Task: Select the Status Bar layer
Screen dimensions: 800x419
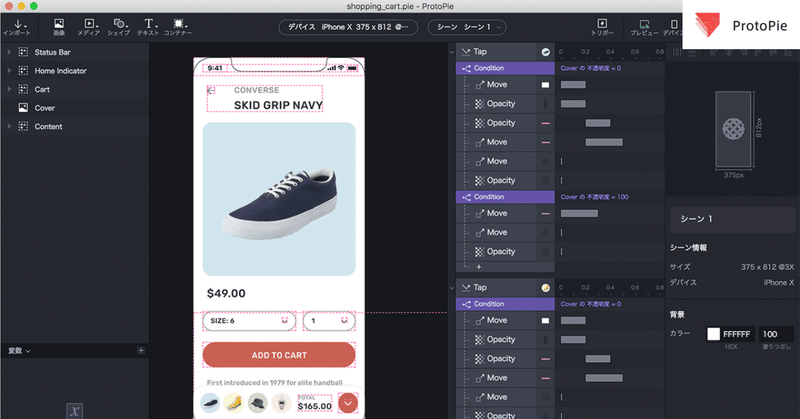Action: pos(75,52)
